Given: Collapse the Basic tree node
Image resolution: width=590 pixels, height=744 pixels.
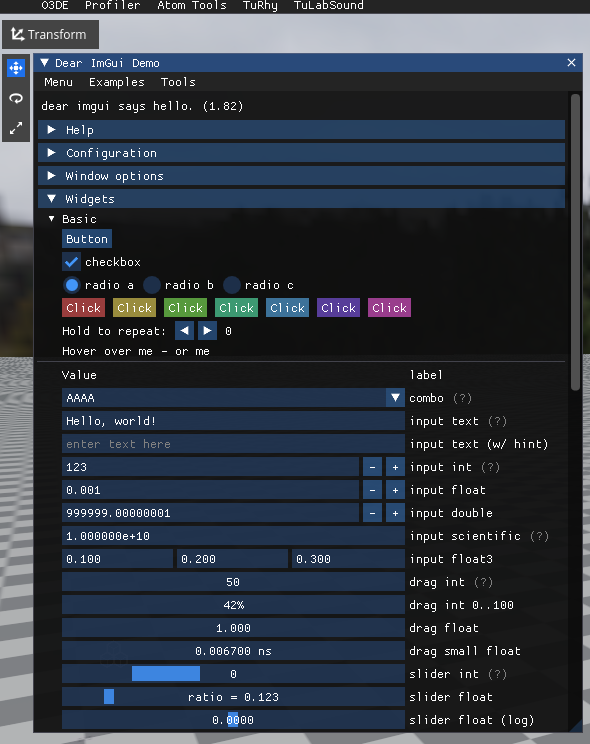Looking at the screenshot, I should (52, 219).
